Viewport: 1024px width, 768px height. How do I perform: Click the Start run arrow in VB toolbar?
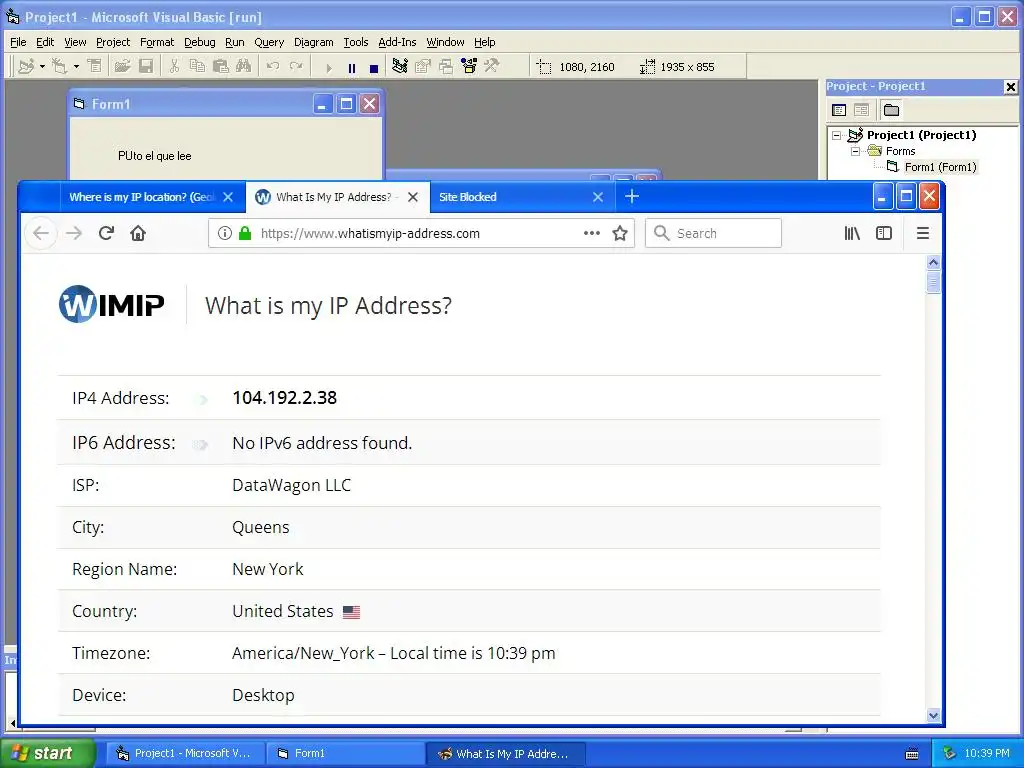click(x=328, y=67)
